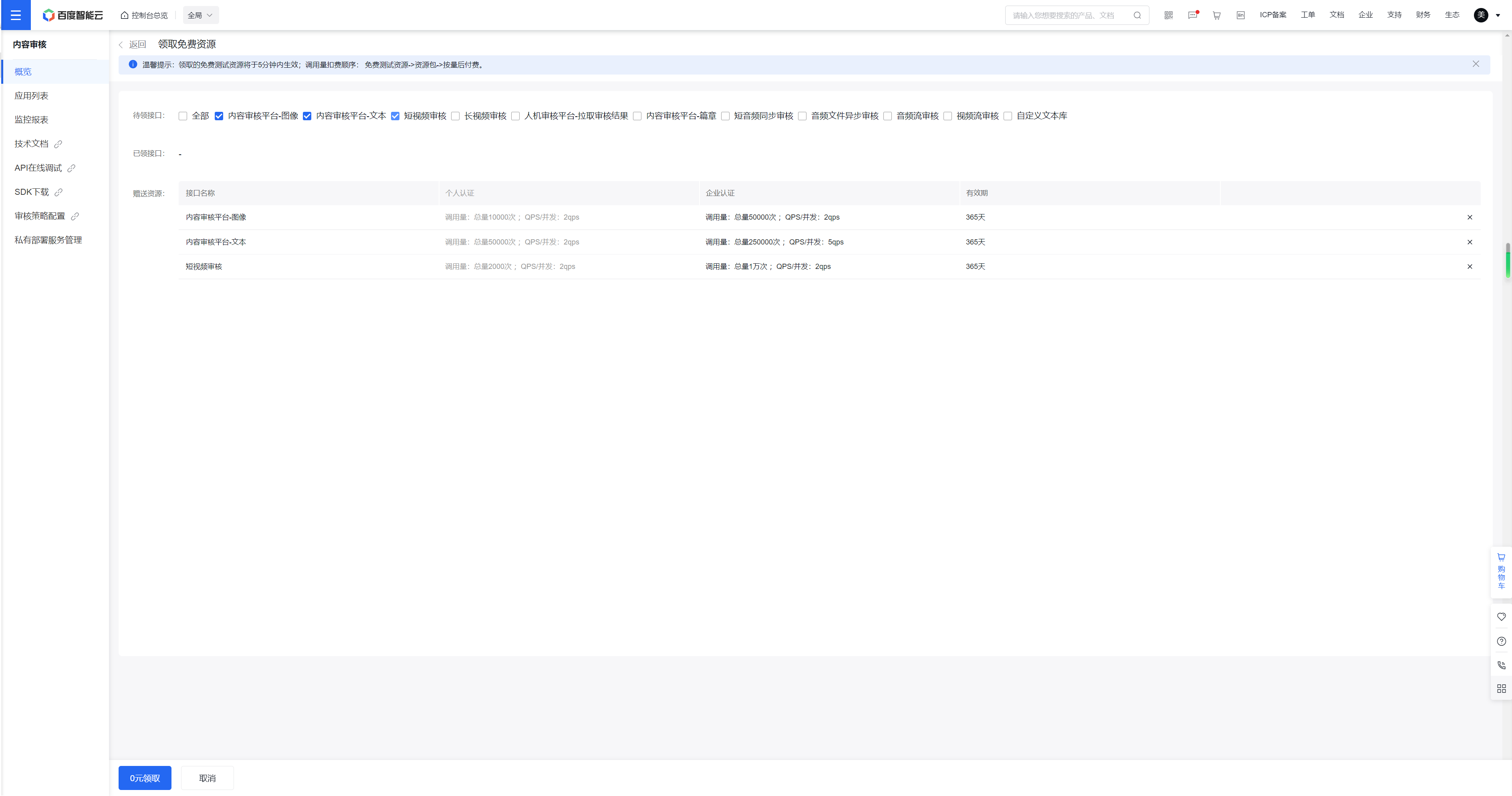Click 返回 to go back

coord(133,44)
